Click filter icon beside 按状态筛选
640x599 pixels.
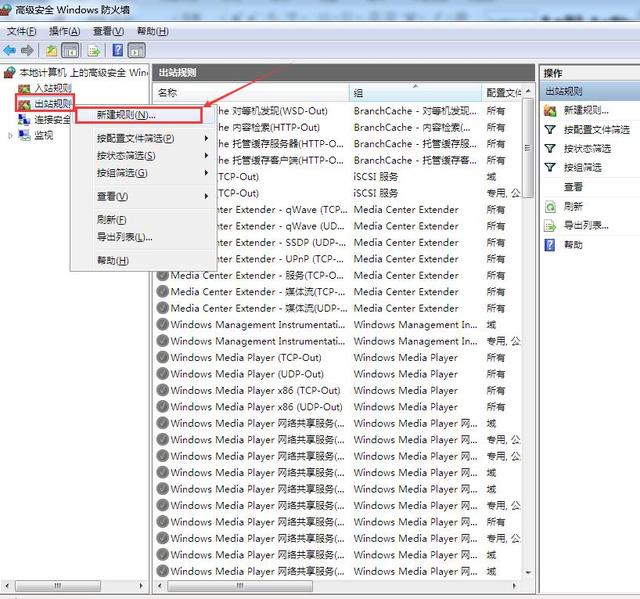[550, 149]
